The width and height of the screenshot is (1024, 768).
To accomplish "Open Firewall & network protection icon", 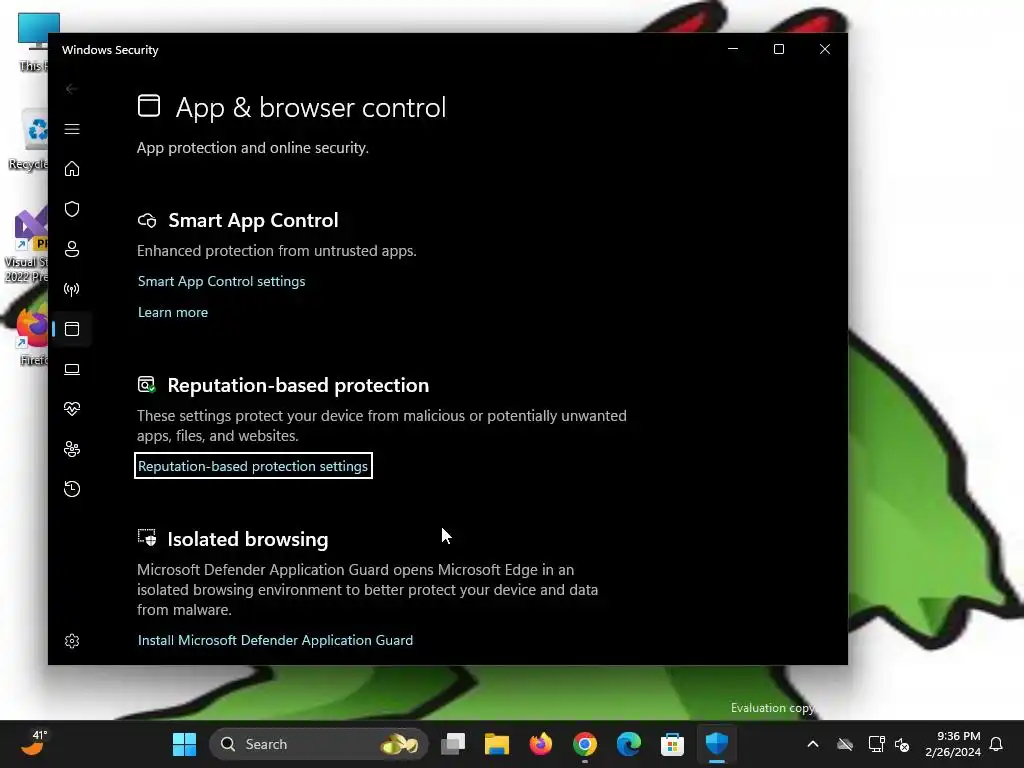I will [x=72, y=289].
